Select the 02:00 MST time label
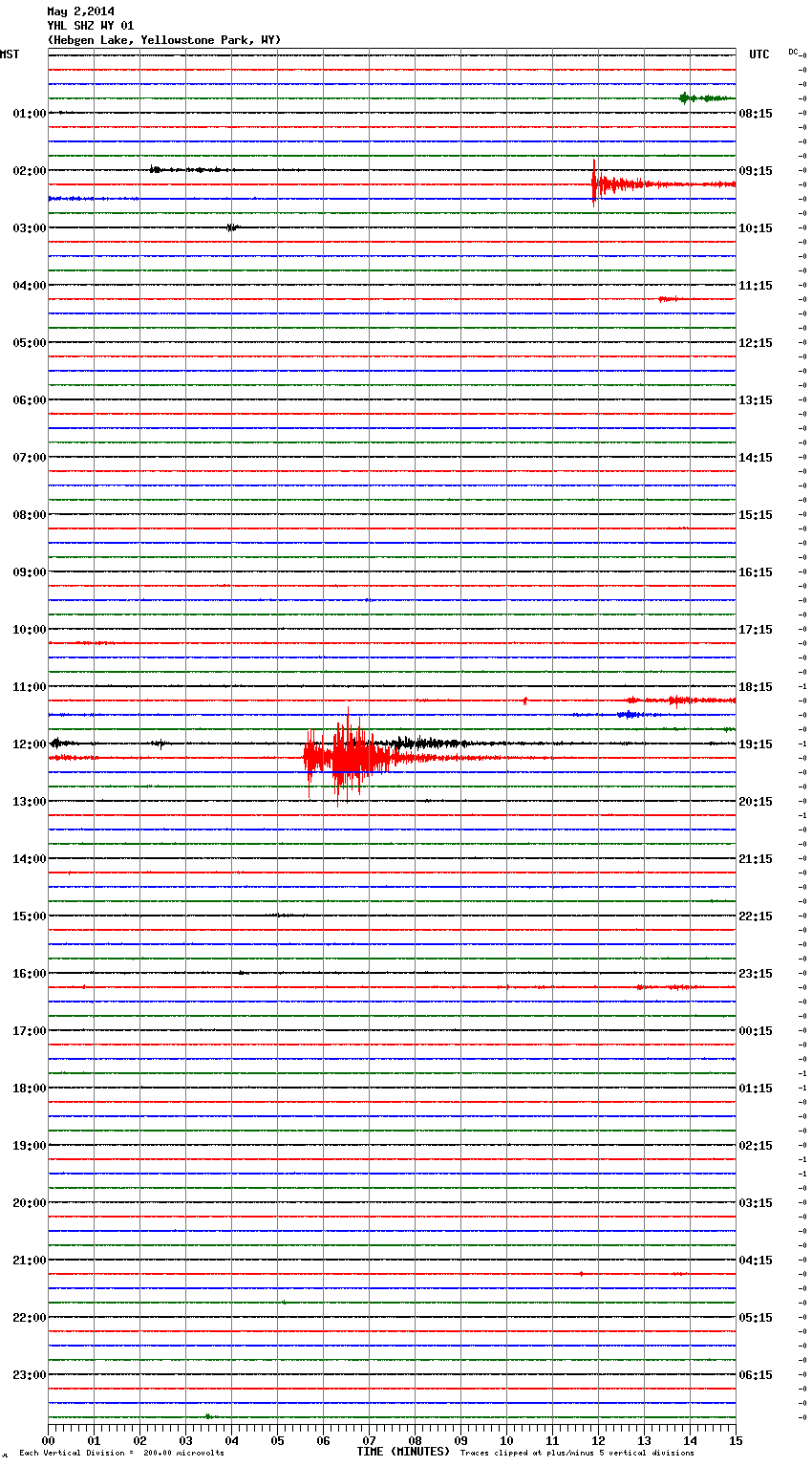Screen dimensions: 812x1466 point(30,171)
